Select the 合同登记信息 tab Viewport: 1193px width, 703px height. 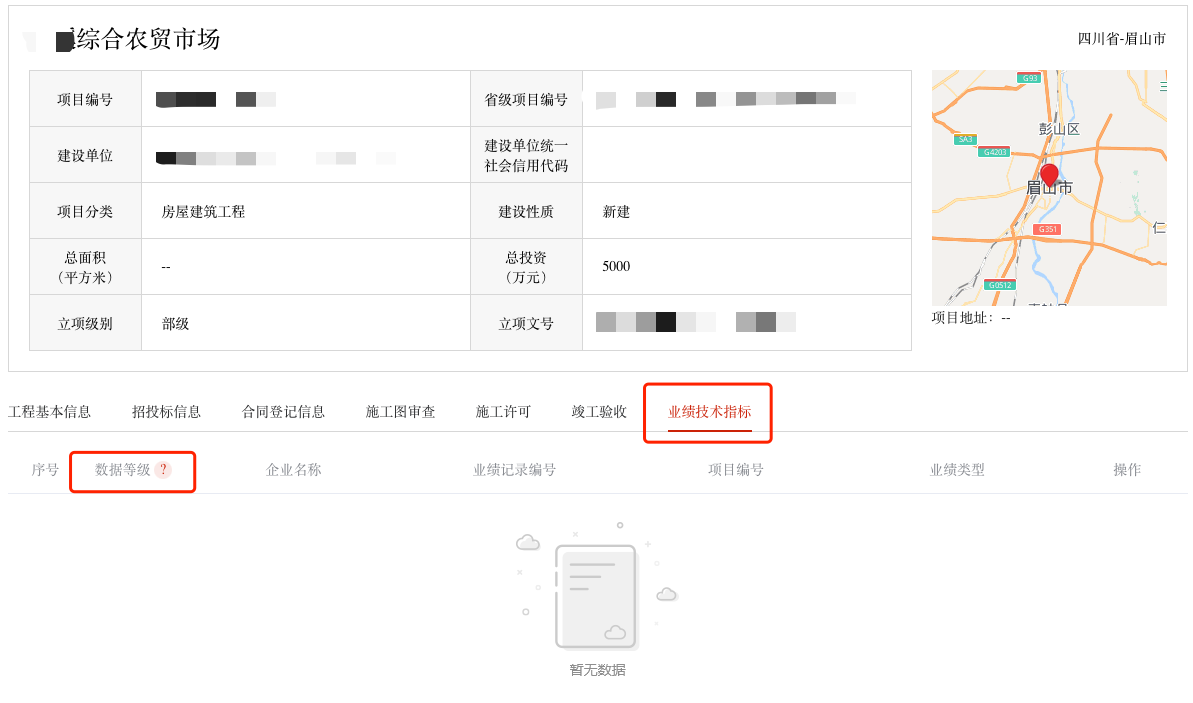pos(283,412)
